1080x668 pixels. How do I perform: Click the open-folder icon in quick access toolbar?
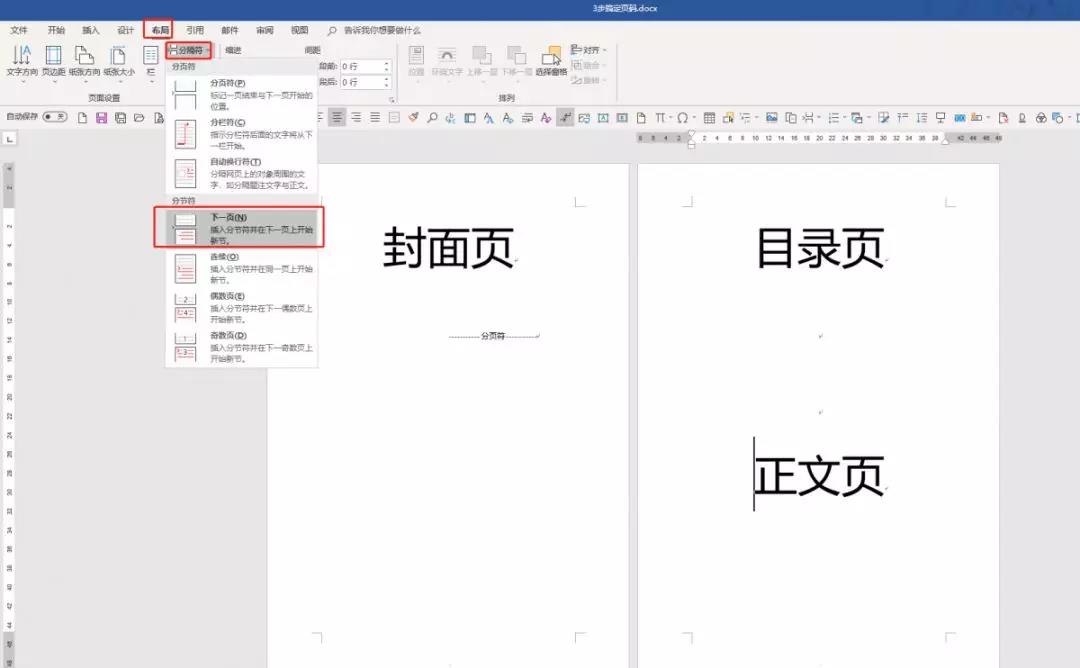(138, 117)
